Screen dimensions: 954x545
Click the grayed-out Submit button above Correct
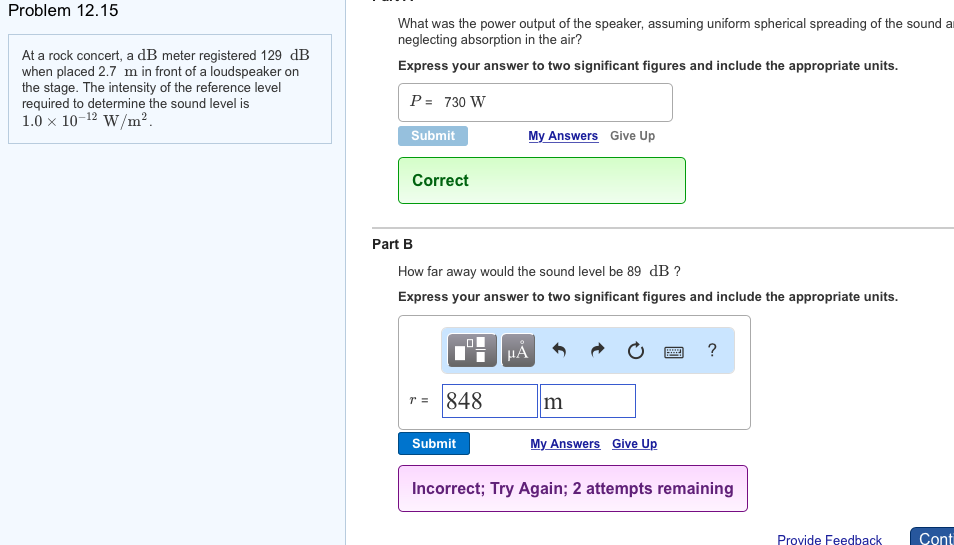coord(433,136)
